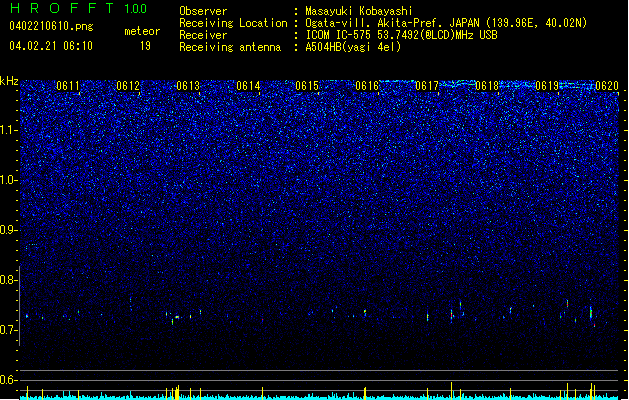Click the 0.6 kHz axis label
Image resolution: width=629 pixels, height=400 pixels.
click(8, 380)
